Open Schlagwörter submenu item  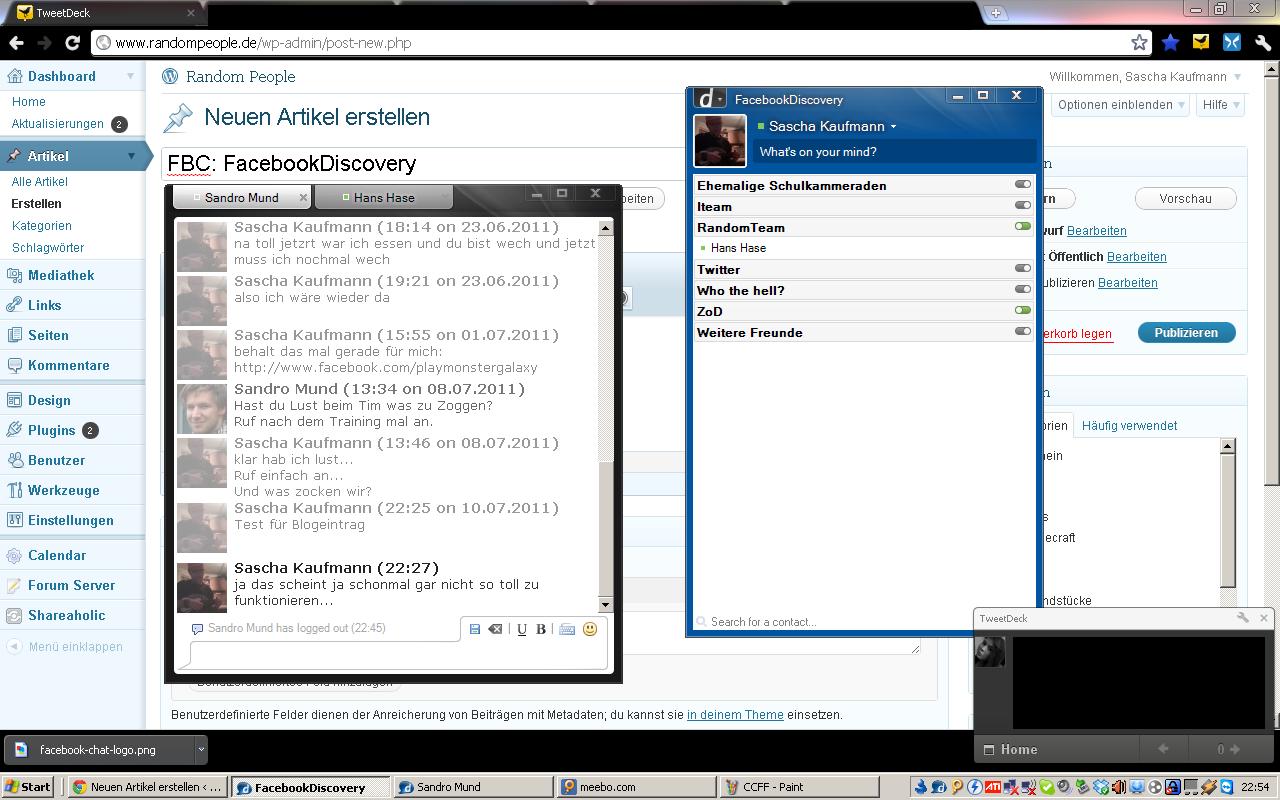[48, 248]
